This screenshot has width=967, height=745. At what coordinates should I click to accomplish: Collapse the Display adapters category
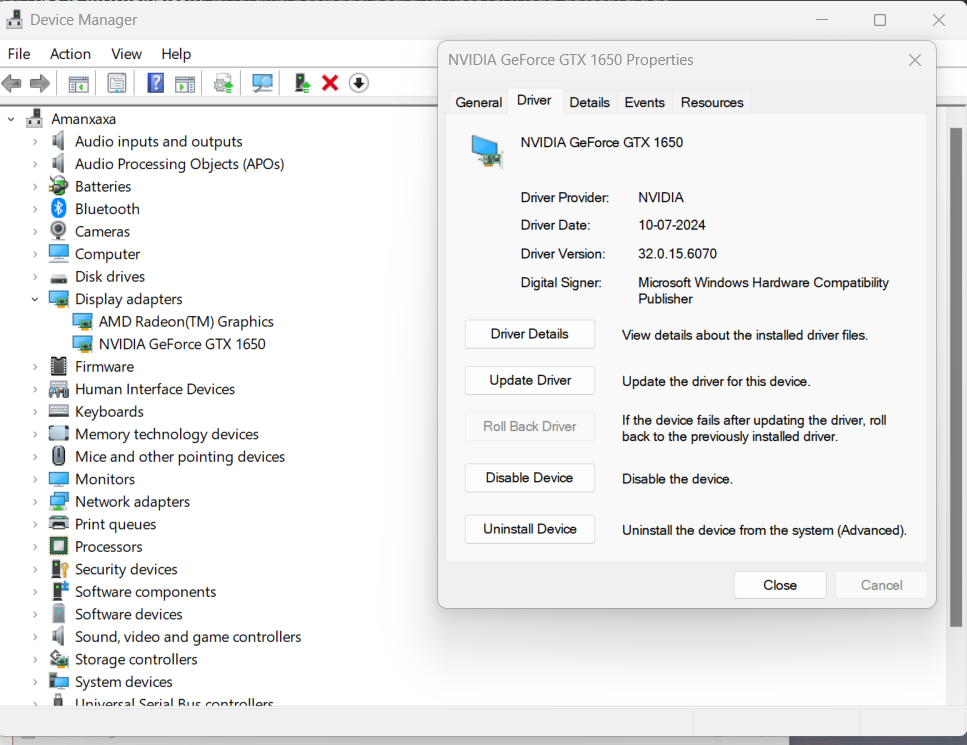34,298
